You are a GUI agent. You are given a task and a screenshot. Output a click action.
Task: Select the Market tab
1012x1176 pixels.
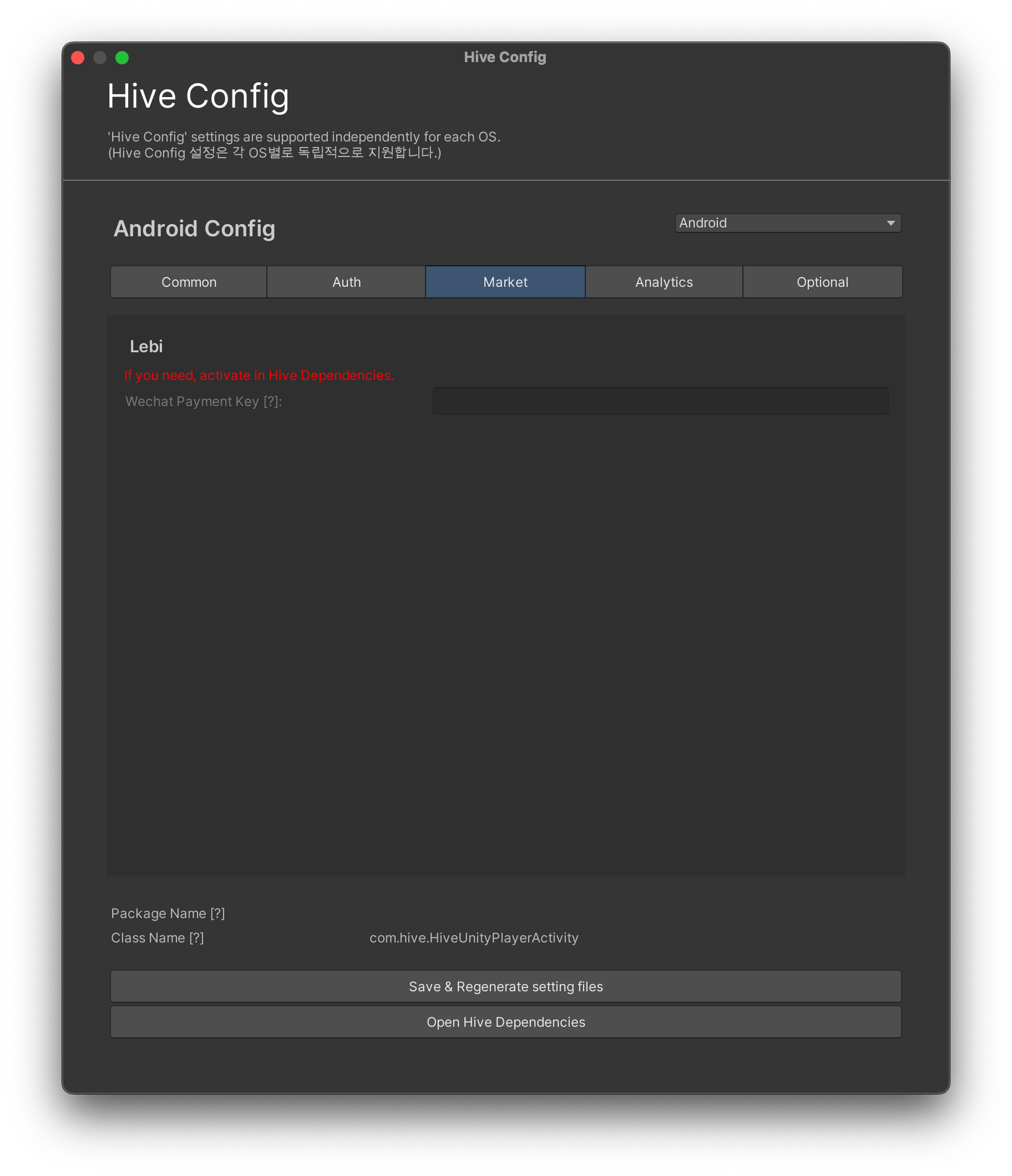(x=505, y=282)
